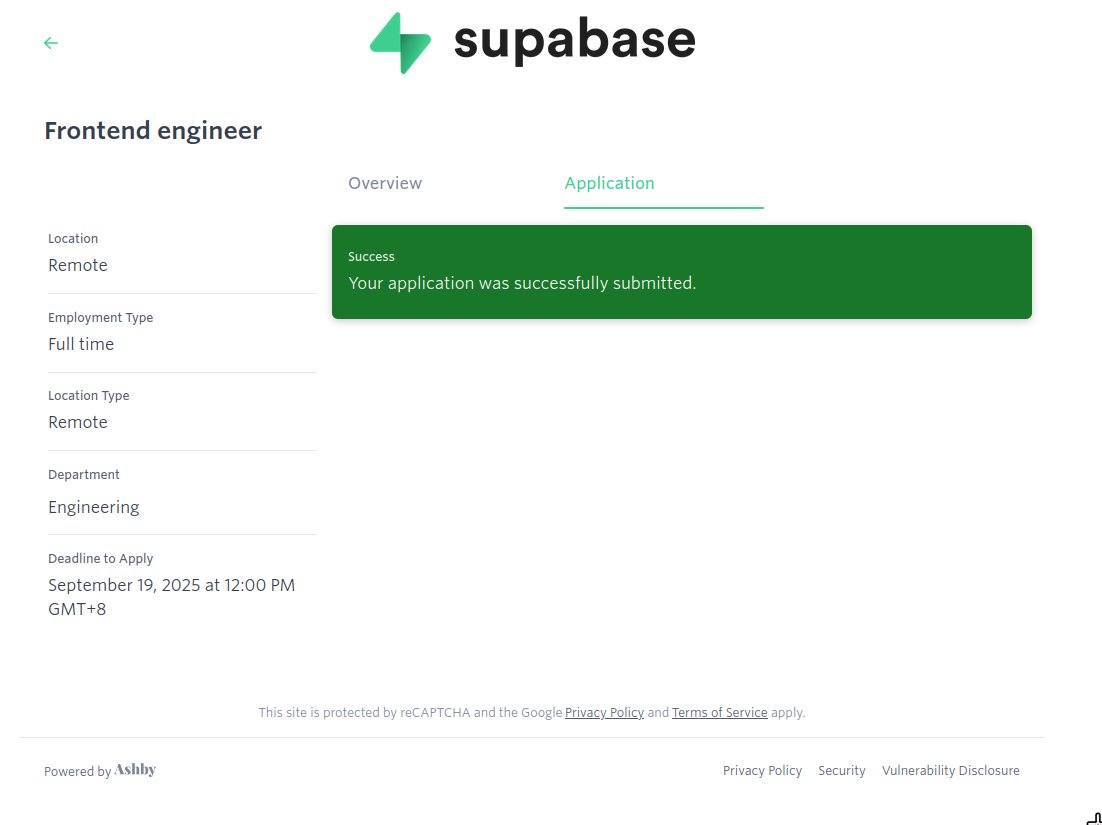
Task: Click the Full time employment value
Action: point(81,344)
